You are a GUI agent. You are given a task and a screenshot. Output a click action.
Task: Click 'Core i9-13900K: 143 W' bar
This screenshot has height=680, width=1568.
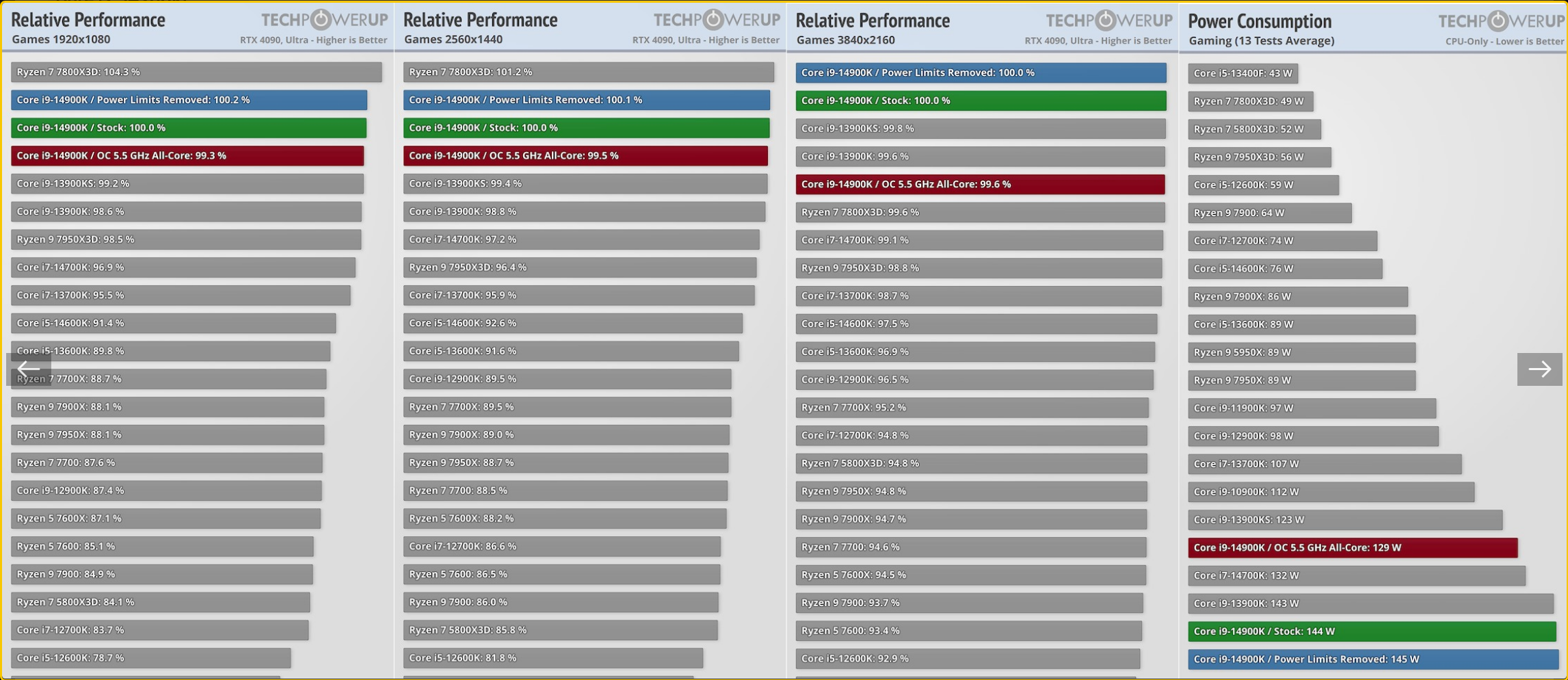[x=1371, y=603]
